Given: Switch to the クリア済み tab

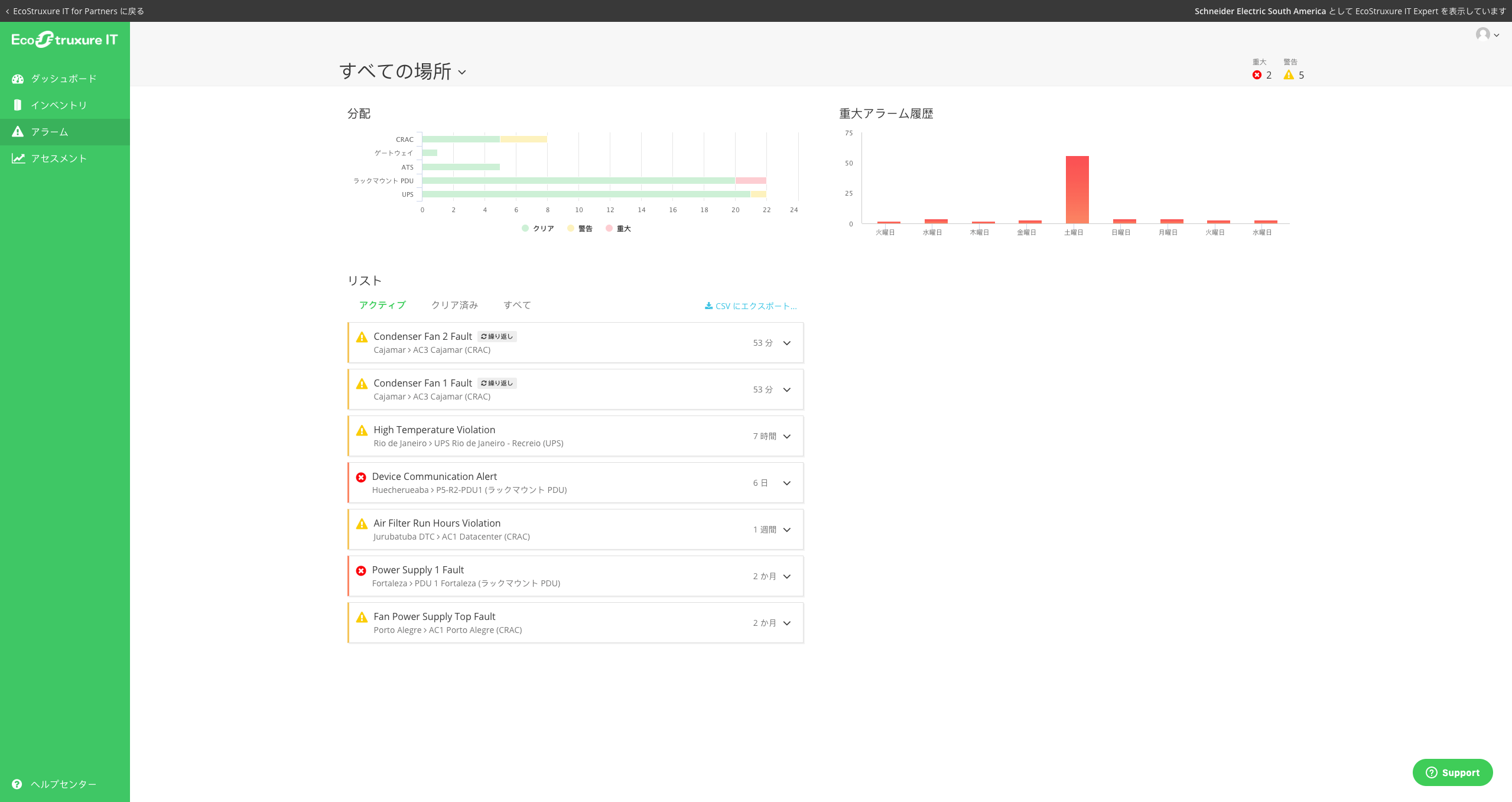Looking at the screenshot, I should [x=454, y=305].
